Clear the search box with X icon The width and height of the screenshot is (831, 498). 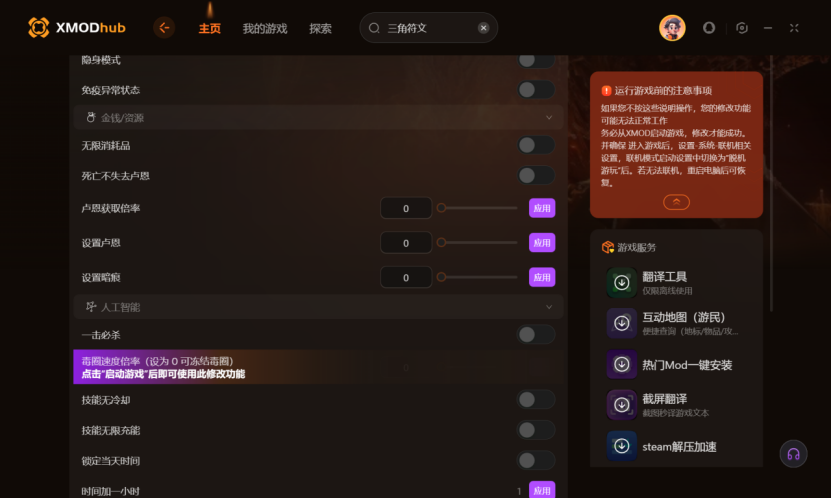[483, 28]
